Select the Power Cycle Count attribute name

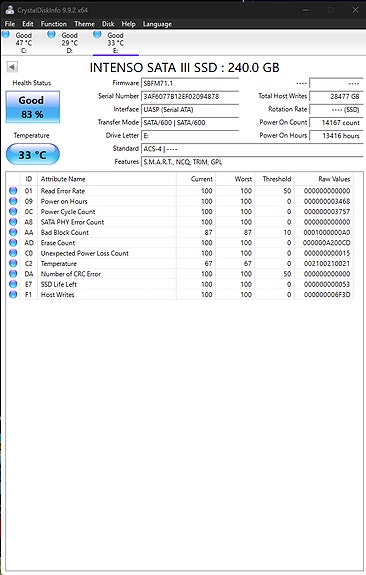(68, 211)
